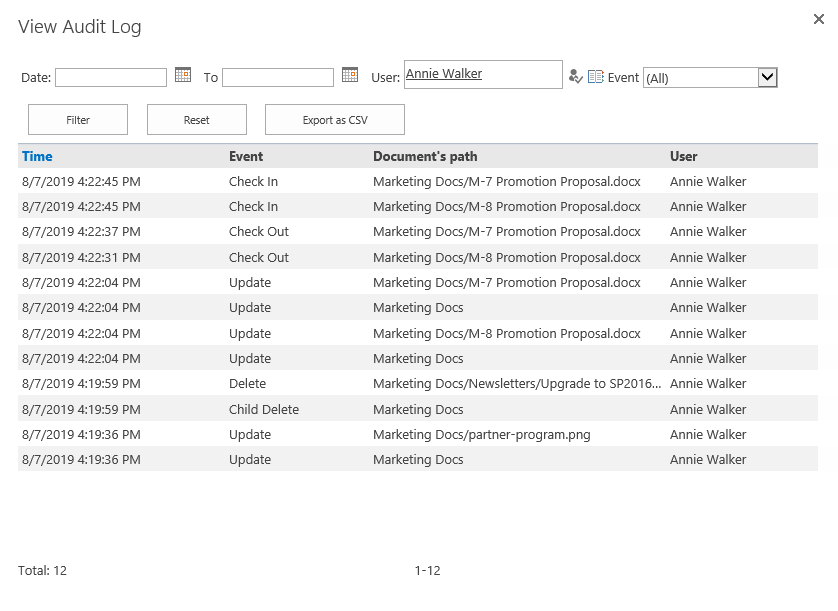Click the User column header
Image resolution: width=838 pixels, height=611 pixels.
(x=684, y=156)
